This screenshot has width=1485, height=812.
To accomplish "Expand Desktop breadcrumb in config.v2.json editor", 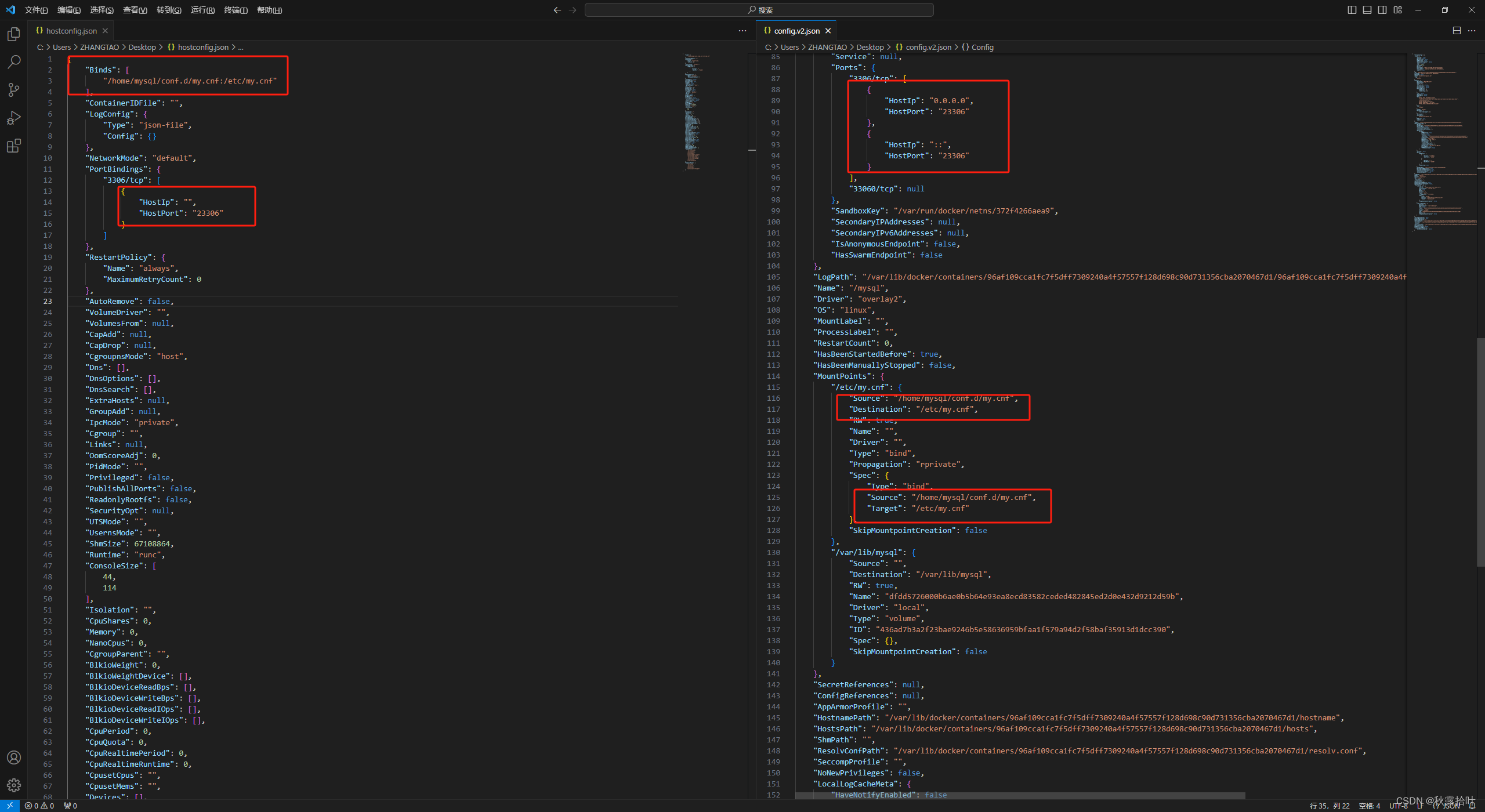I will pos(870,47).
